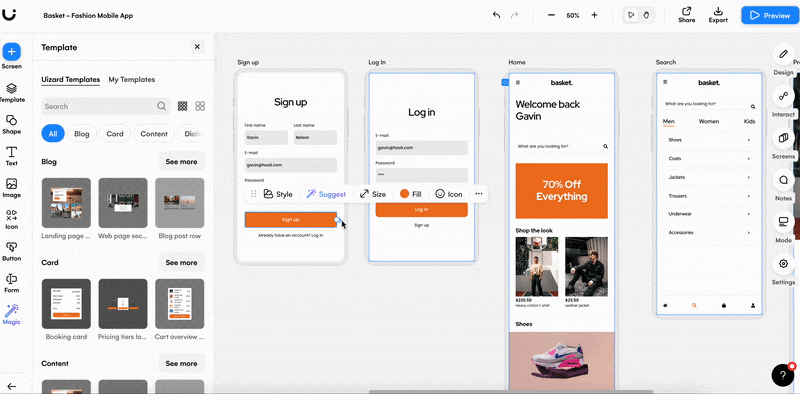Select the Blog filter chip
Screen dimensions: 800x394
point(82,134)
